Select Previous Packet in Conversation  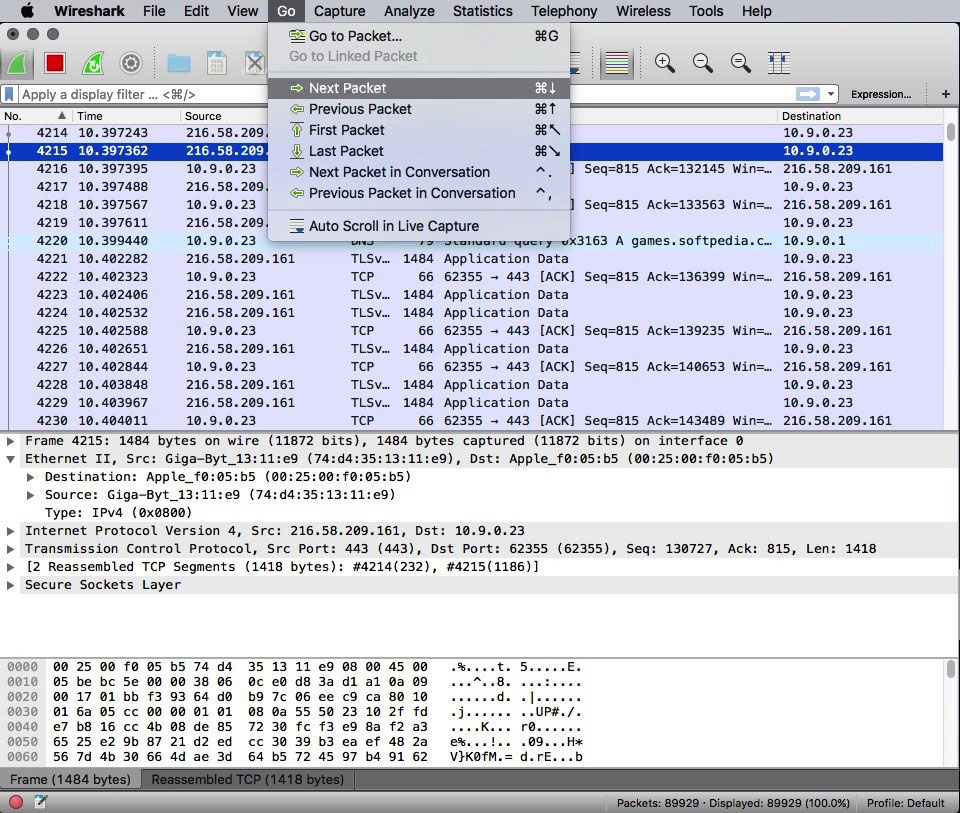coord(419,193)
